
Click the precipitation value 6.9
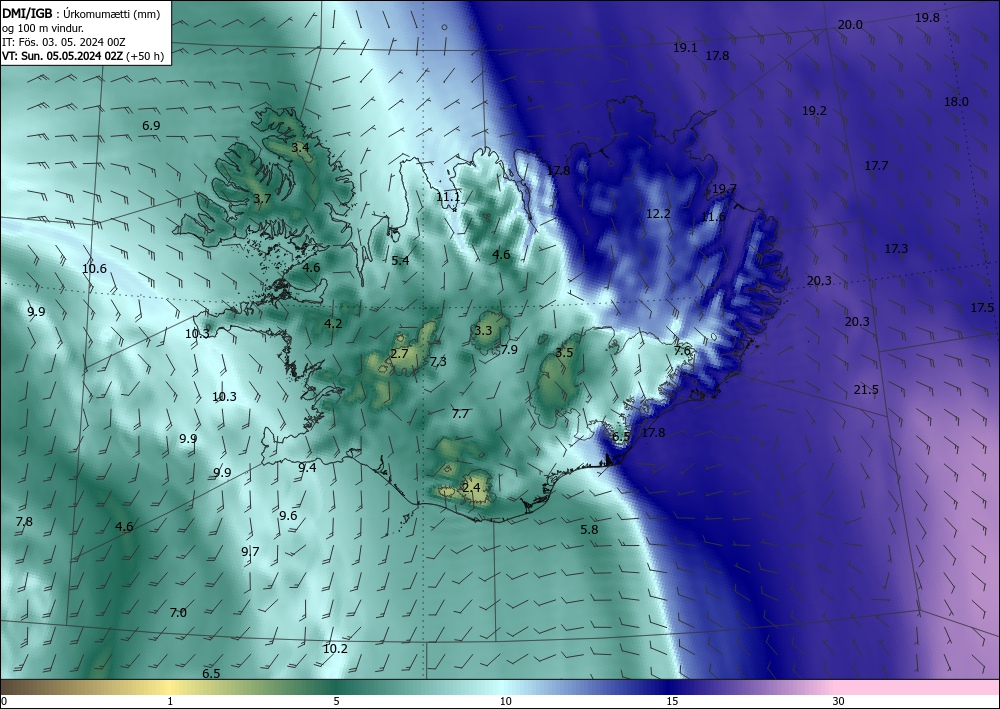pyautogui.click(x=151, y=126)
